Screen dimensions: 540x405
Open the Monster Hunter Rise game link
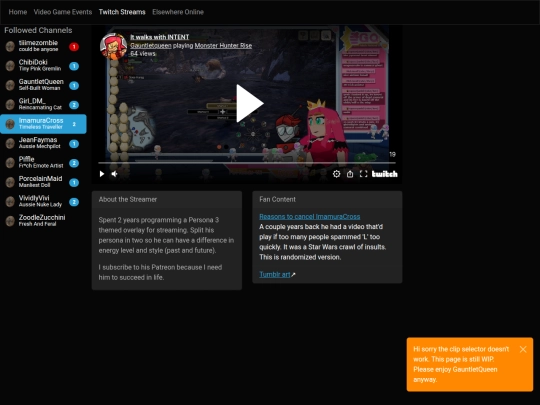223,45
